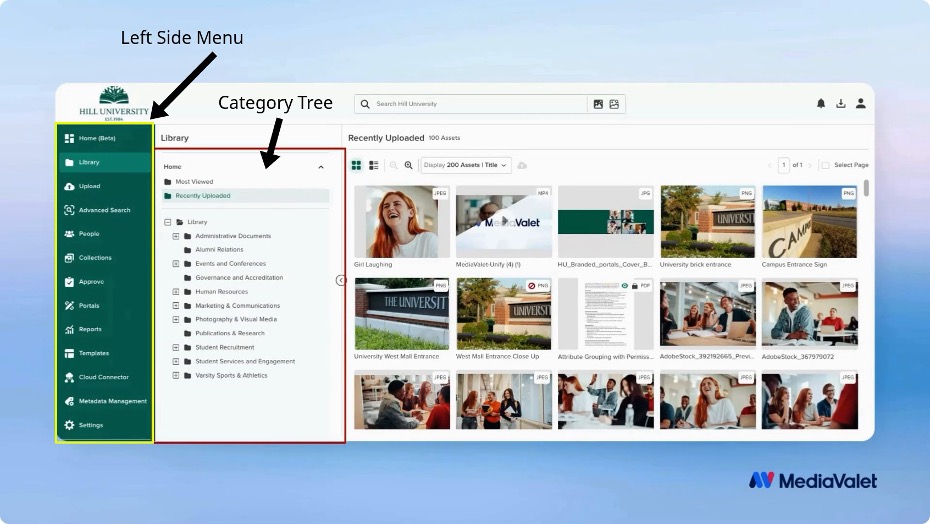Viewport: 930px width, 524px height.
Task: Click the face search icon in the search bar
Action: (614, 104)
